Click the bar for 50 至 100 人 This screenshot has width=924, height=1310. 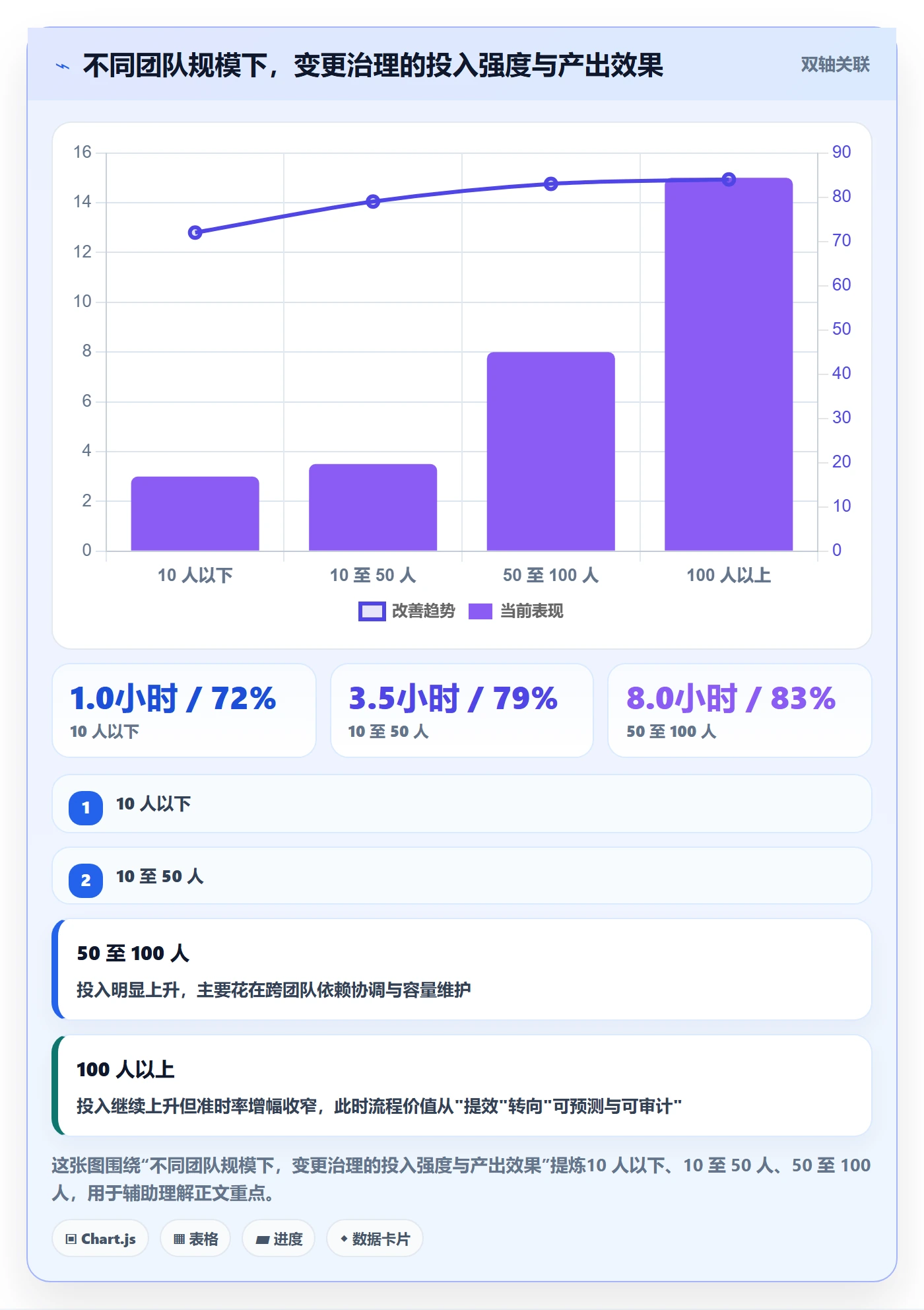click(551, 452)
